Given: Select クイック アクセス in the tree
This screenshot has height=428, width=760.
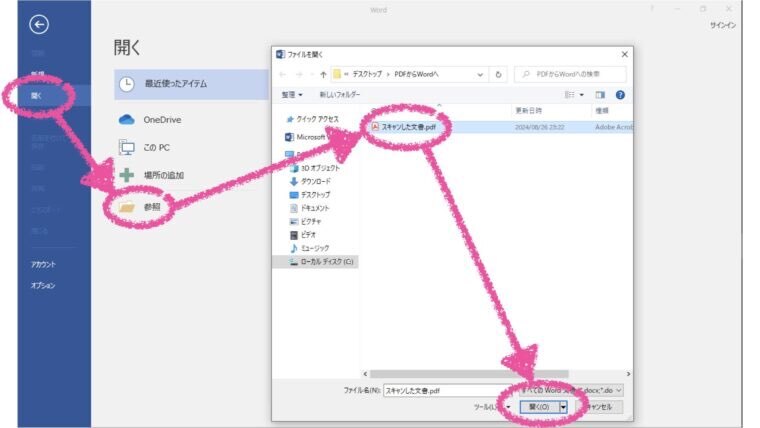Looking at the screenshot, I should (x=317, y=119).
